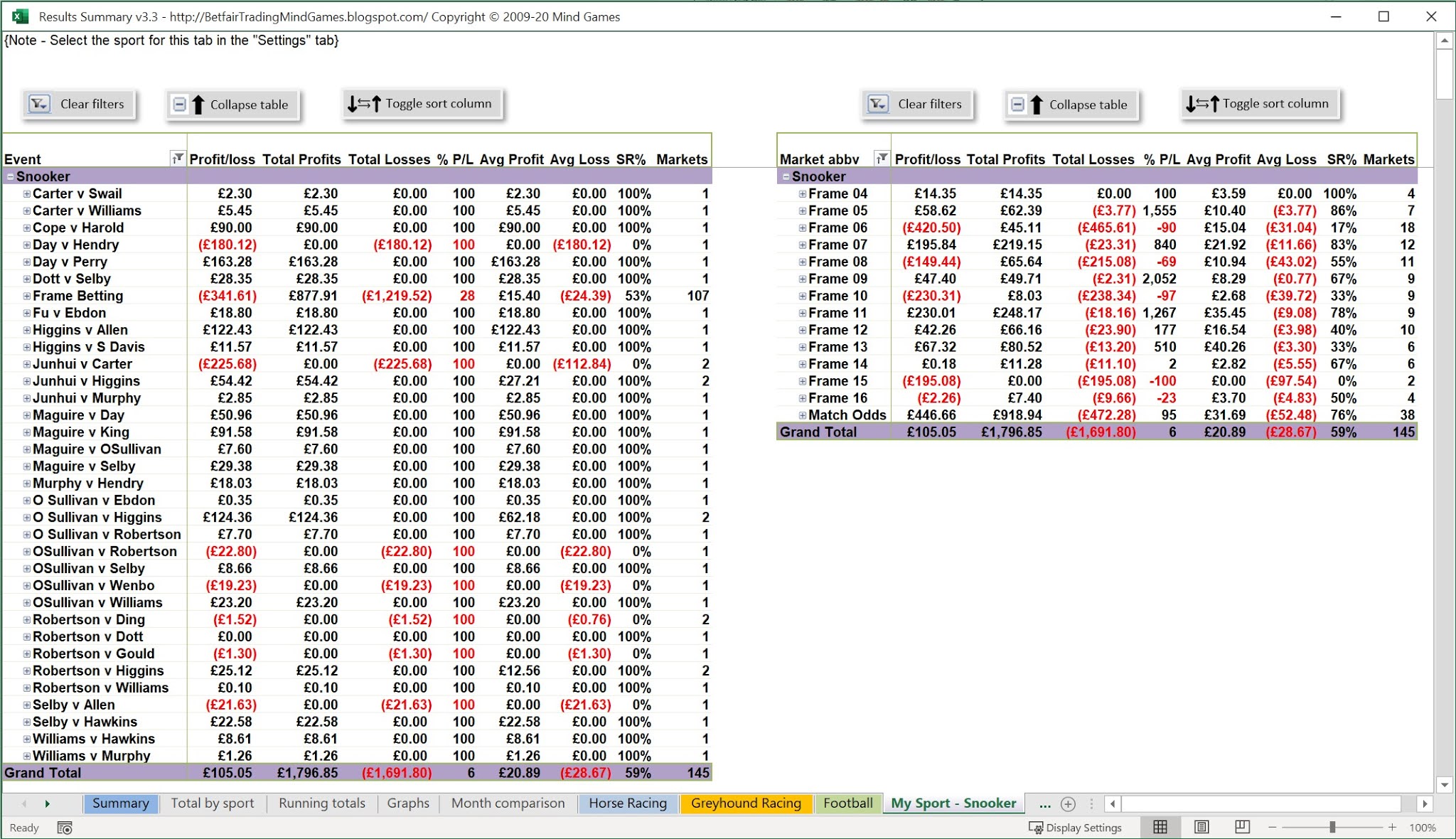This screenshot has height=839, width=1456.
Task: Open the filter icon on the Market abbv header
Action: pyautogui.click(x=882, y=158)
